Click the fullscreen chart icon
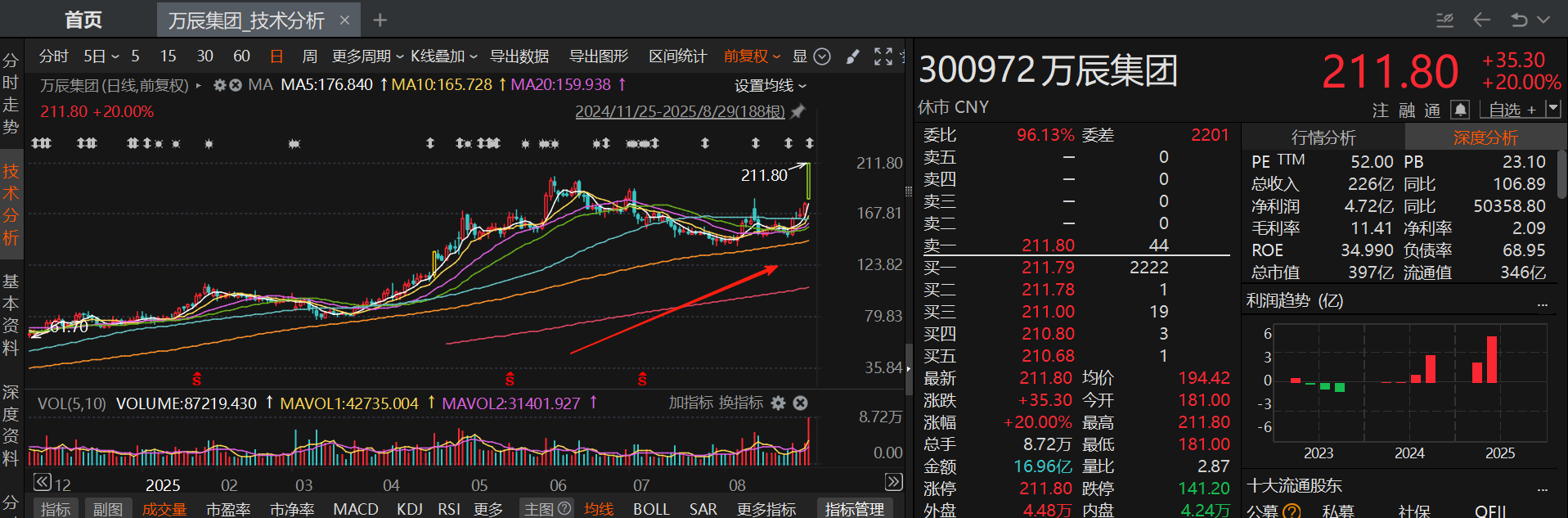 (x=883, y=56)
